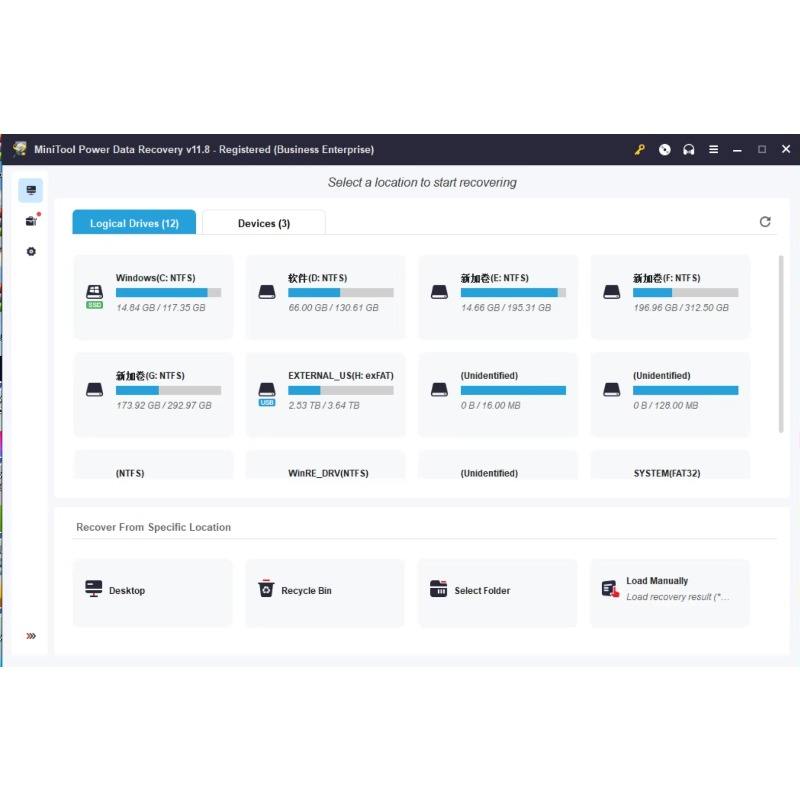Click Load Manually recovery result
Image resolution: width=800 pixels, height=800 pixels.
click(669, 592)
